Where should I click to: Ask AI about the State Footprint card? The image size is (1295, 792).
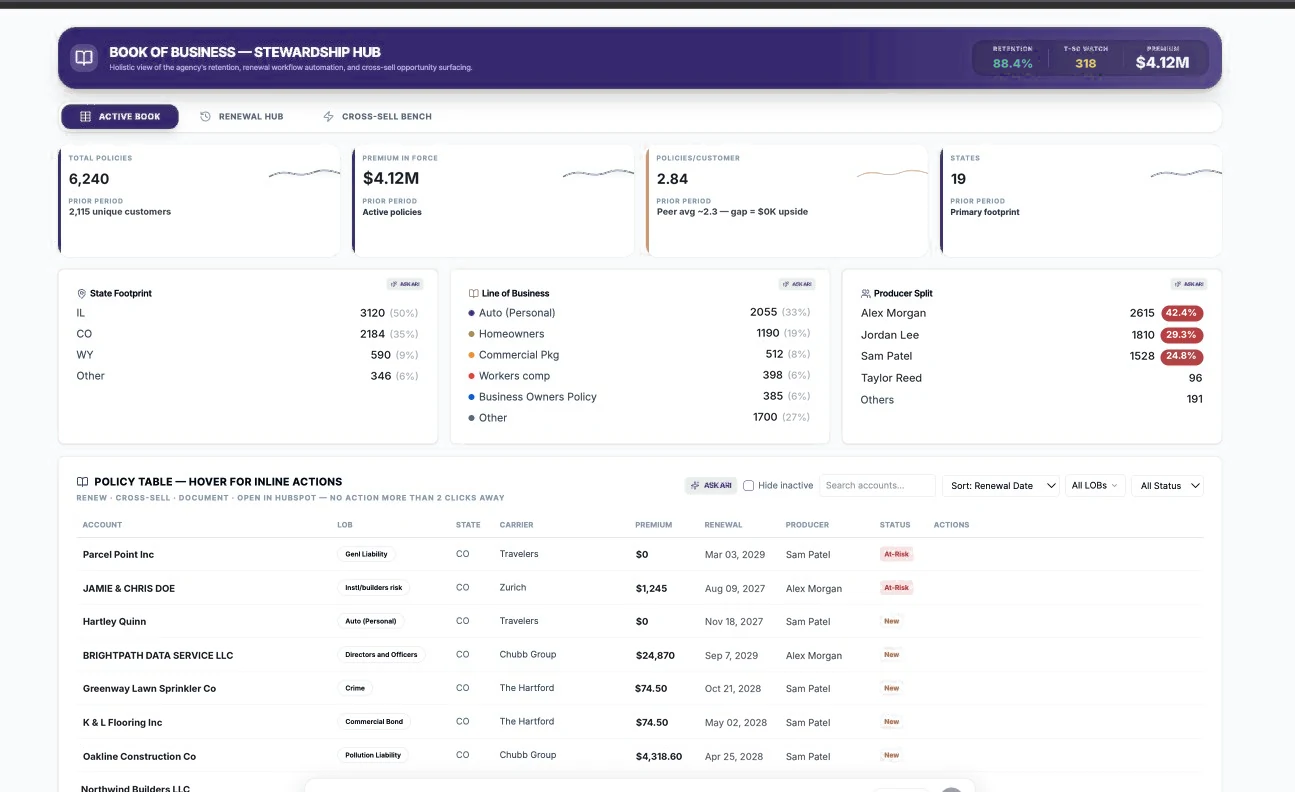[x=405, y=284]
